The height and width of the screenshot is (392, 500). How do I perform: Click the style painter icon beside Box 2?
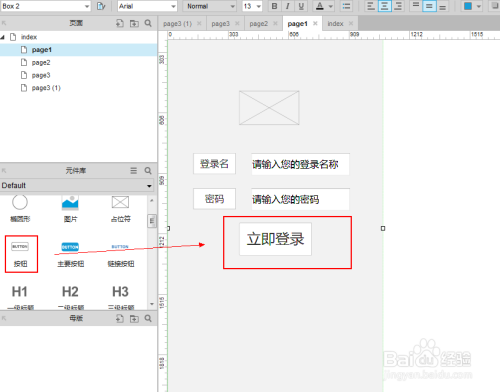coord(101,6)
